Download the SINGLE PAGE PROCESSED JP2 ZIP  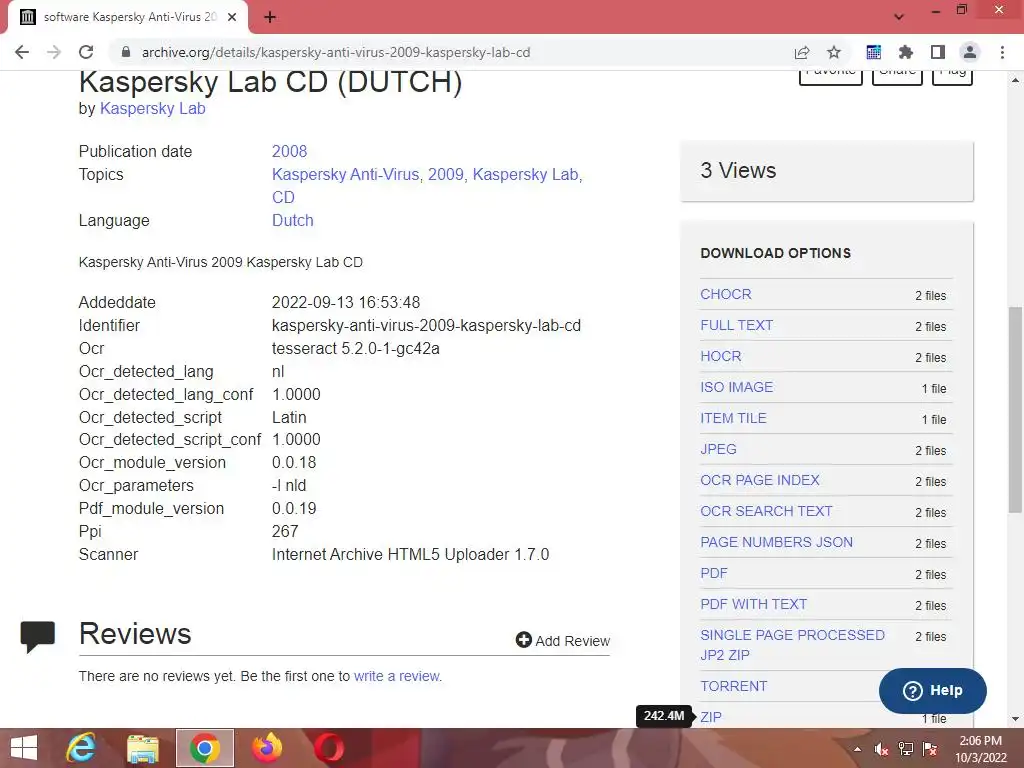coord(792,645)
